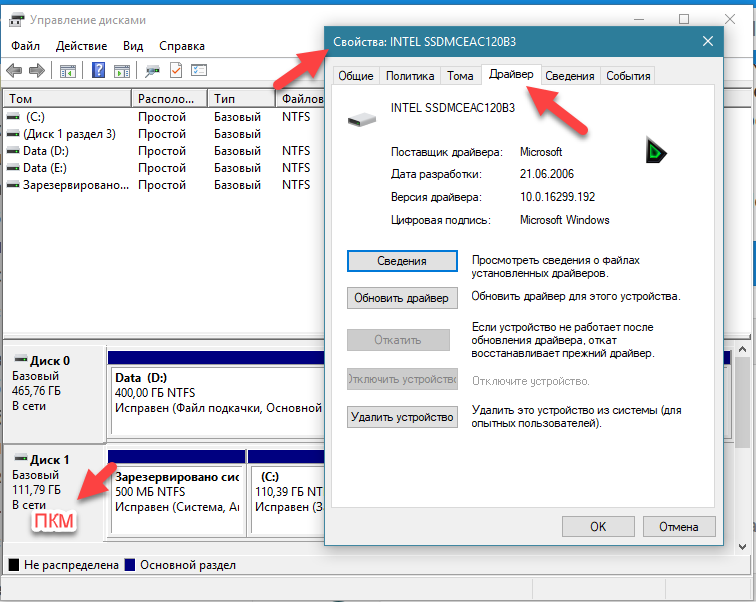This screenshot has height=602, width=756.
Task: Click the rescan disks magnifier icon
Action: click(152, 71)
